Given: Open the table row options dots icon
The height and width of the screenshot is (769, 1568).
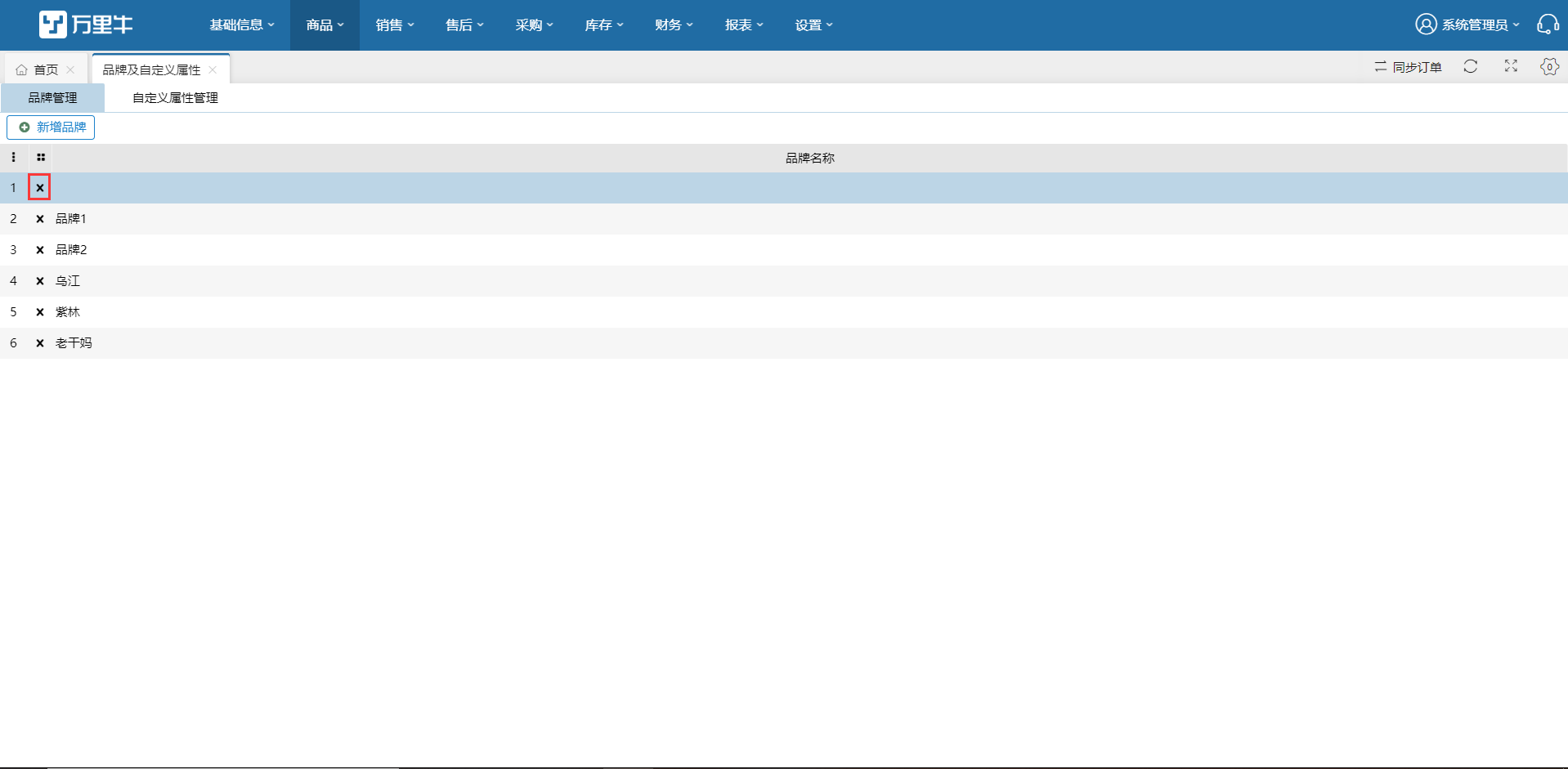Looking at the screenshot, I should [x=13, y=157].
